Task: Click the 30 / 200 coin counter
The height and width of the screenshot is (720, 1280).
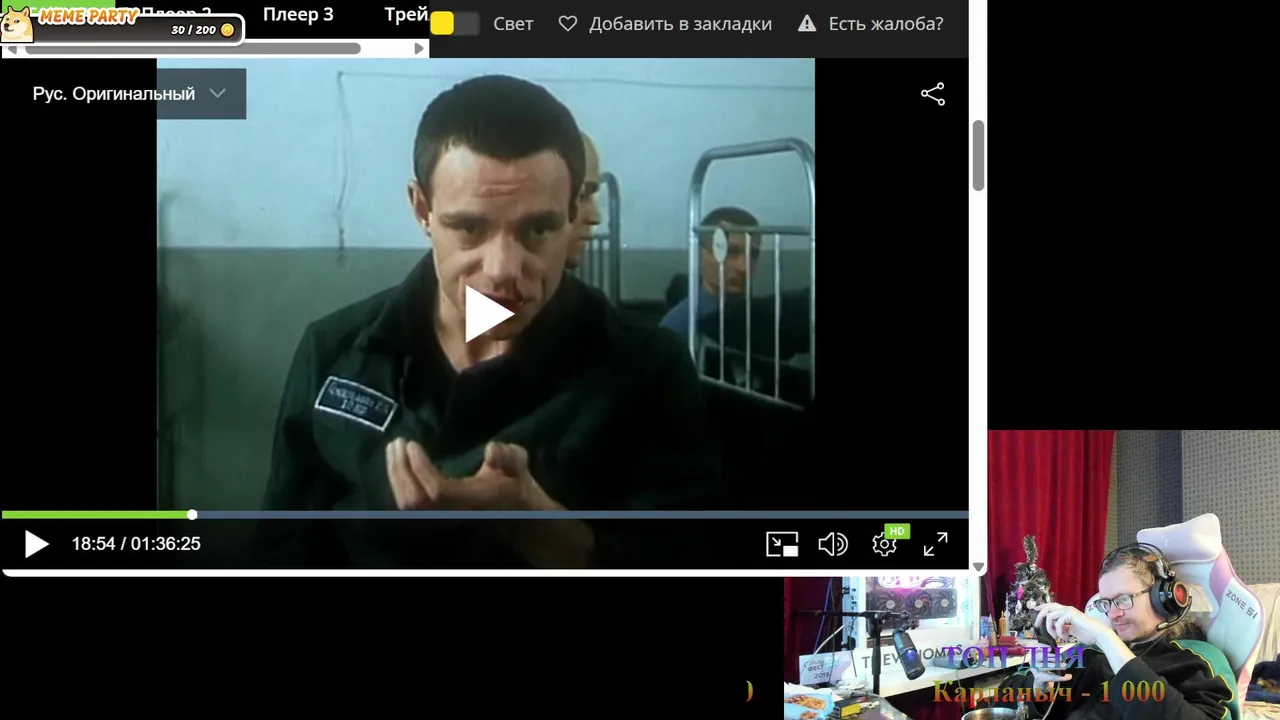Action: (202, 30)
